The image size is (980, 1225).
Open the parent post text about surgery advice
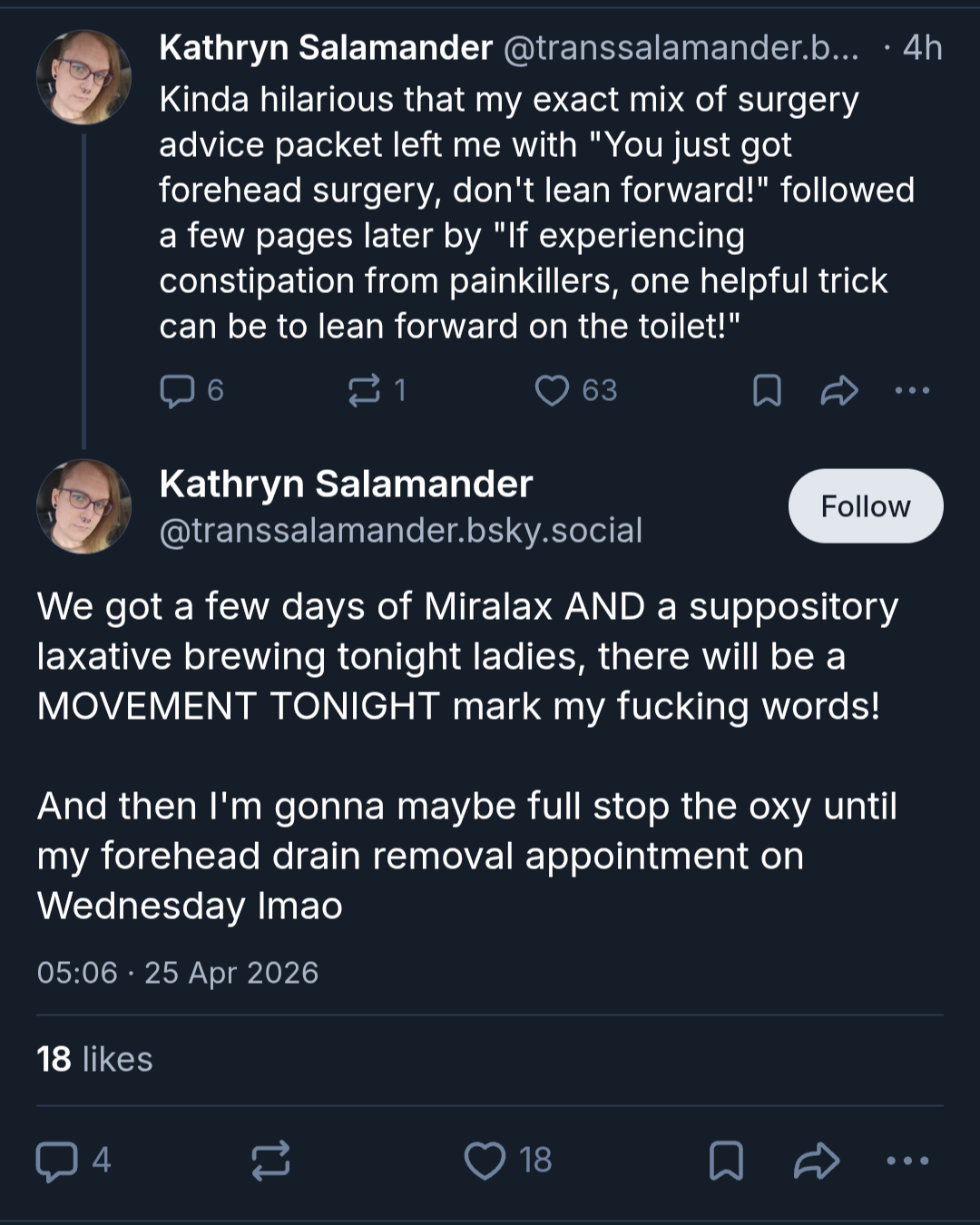[537, 213]
